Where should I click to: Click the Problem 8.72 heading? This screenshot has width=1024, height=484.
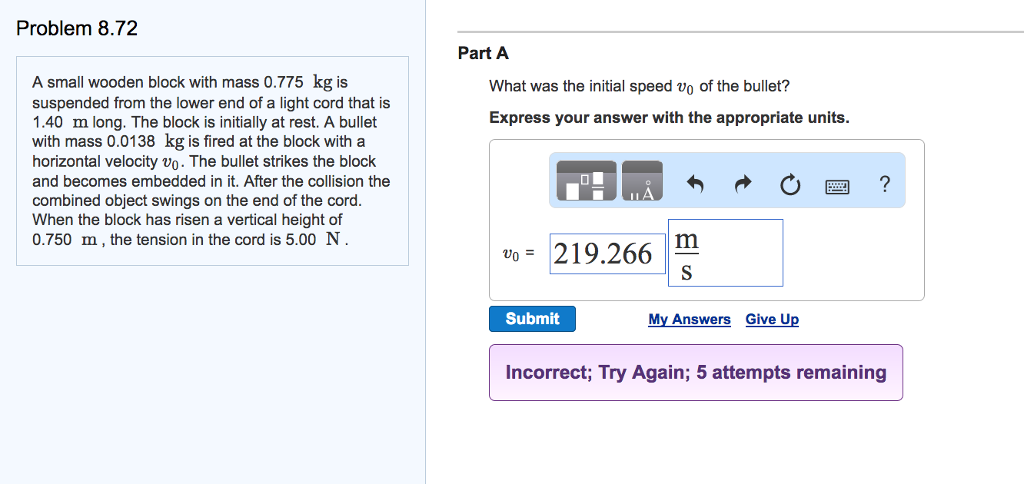coord(77,28)
